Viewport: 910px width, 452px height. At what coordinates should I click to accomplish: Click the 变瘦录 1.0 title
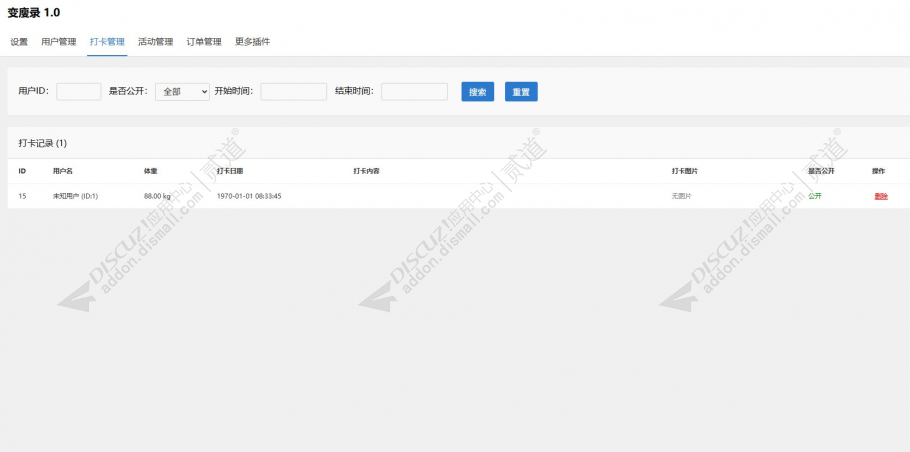pyautogui.click(x=34, y=13)
